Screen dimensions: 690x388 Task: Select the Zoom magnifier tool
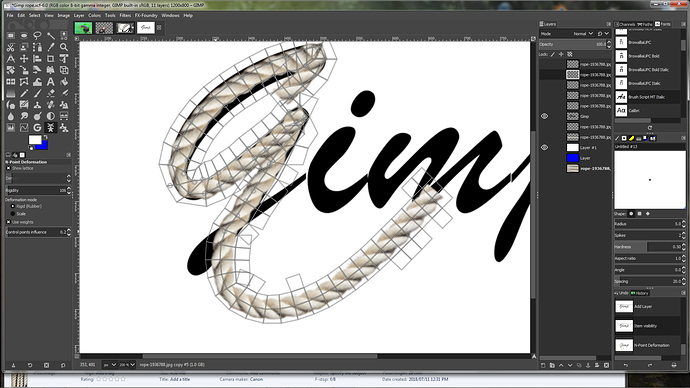click(64, 47)
